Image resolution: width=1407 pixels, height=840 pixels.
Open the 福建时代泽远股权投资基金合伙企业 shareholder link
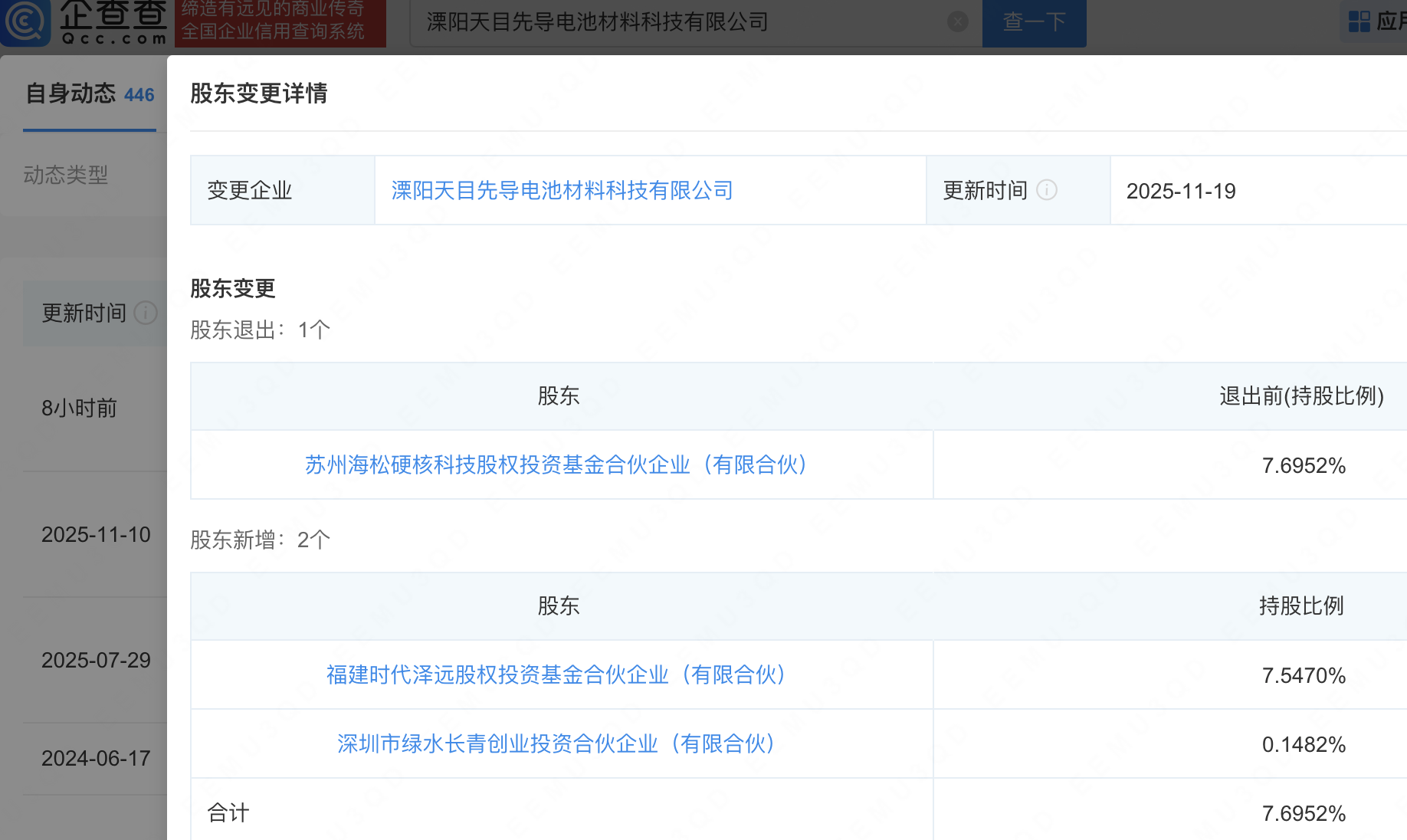pos(557,674)
